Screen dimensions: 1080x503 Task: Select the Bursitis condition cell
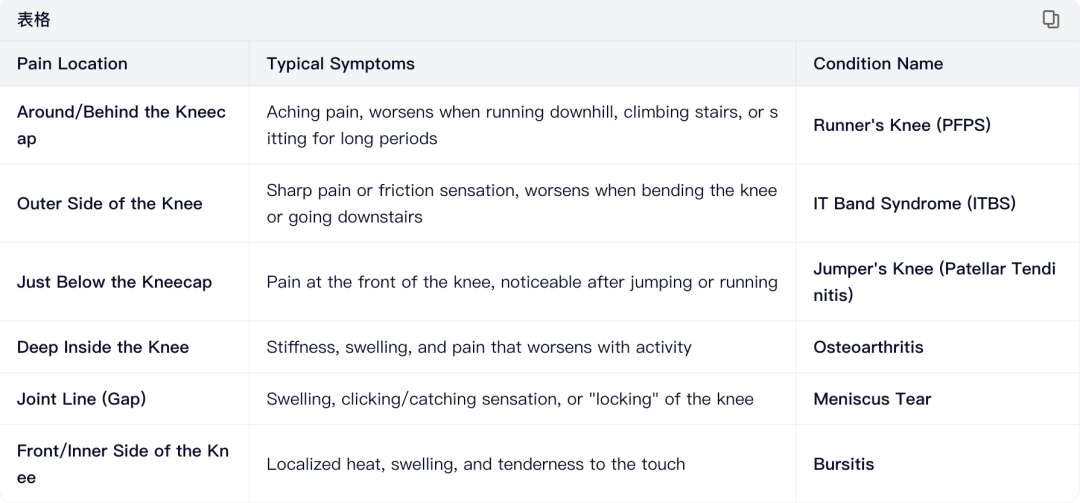click(843, 464)
